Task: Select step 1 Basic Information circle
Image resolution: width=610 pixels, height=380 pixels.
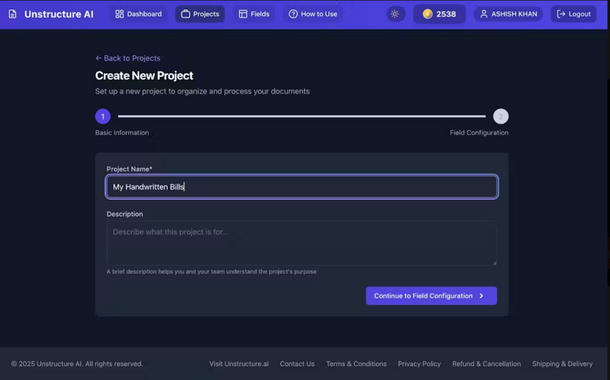Action: point(103,116)
